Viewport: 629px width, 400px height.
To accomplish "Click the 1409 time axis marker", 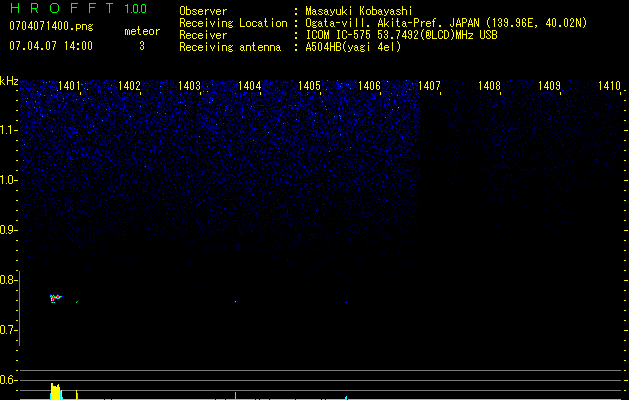I will pos(549,86).
